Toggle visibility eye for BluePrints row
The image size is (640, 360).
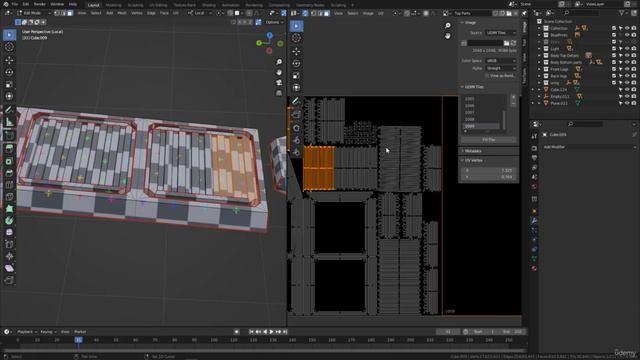point(627,35)
